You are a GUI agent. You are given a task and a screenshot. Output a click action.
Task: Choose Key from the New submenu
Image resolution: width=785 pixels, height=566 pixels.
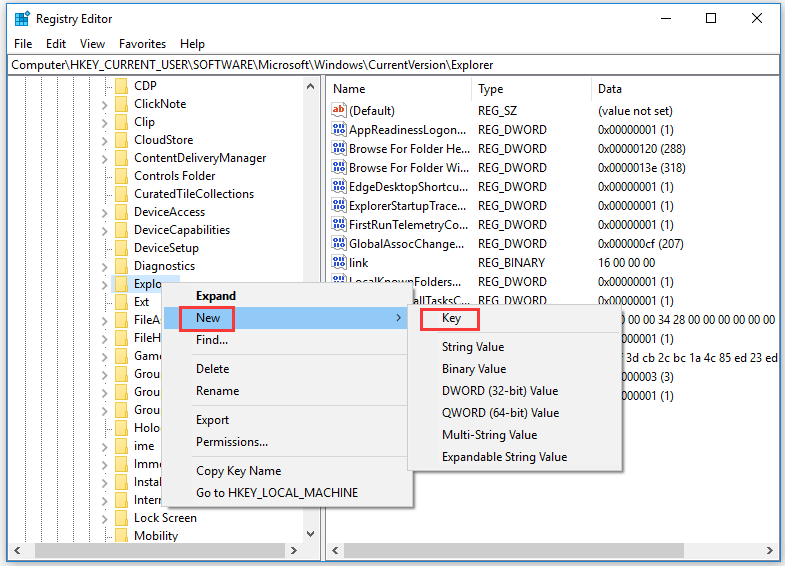point(451,318)
